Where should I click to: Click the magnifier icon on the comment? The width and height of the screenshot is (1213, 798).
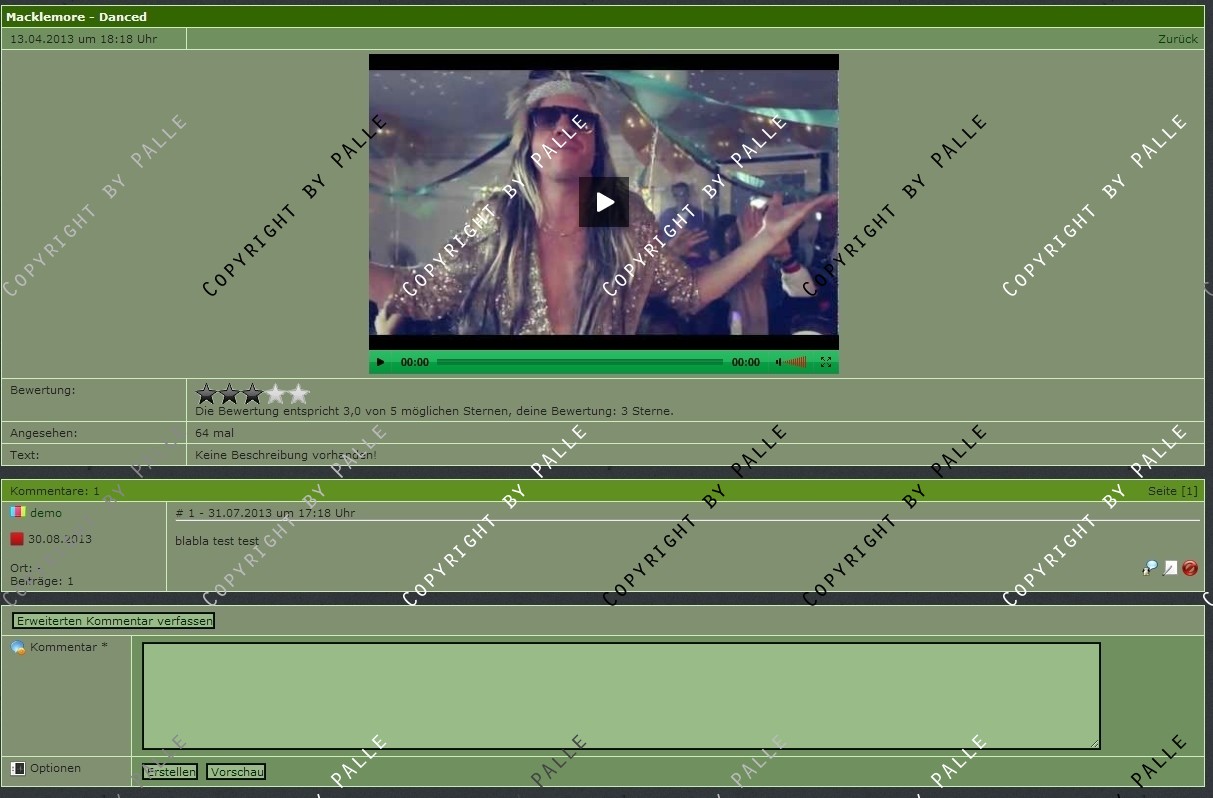(1150, 568)
